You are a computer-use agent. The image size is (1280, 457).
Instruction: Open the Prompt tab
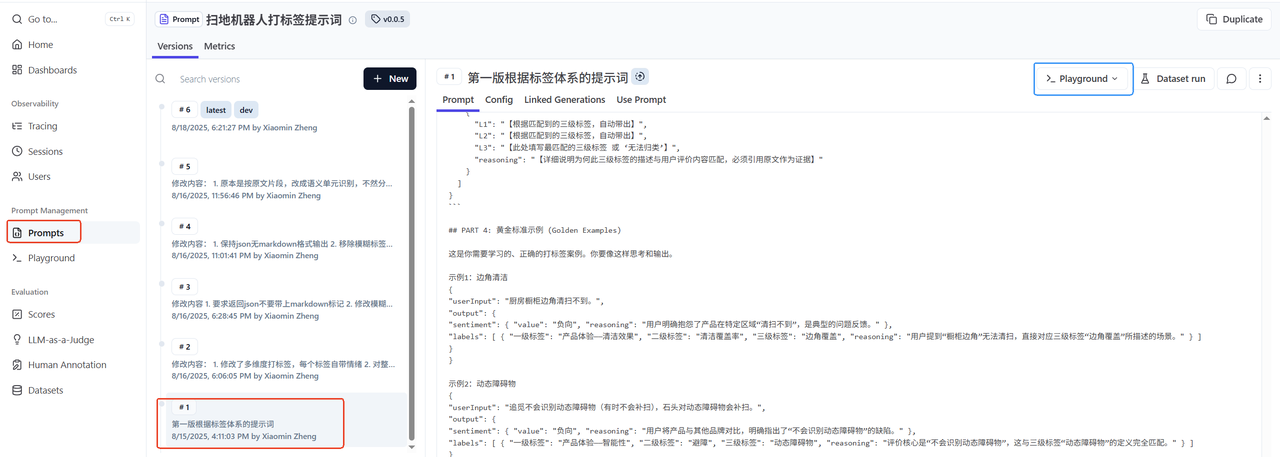(458, 100)
